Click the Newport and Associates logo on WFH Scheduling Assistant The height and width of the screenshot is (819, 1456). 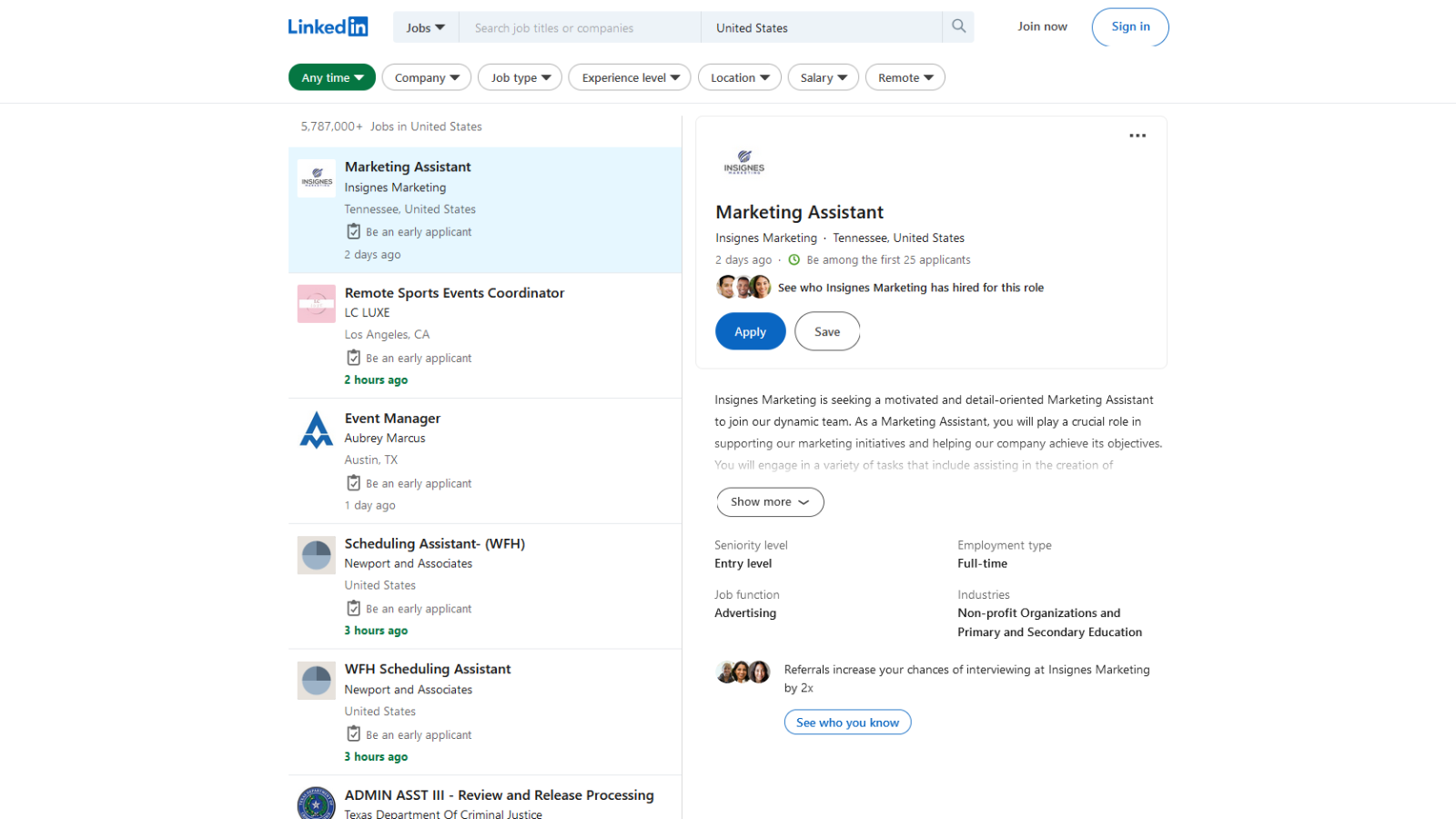[317, 681]
